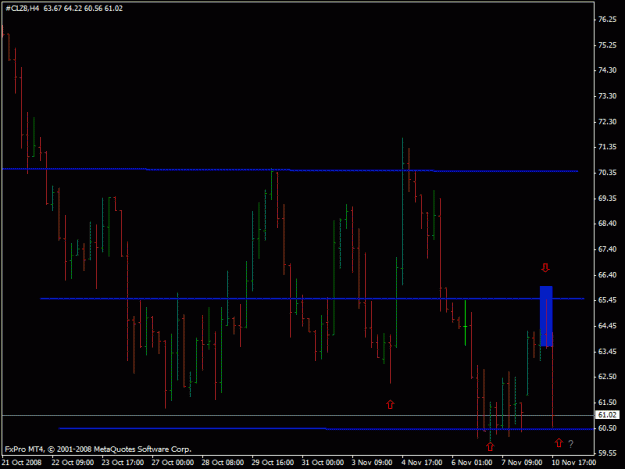Select the red up arrow beside question mark
625x469 pixels.
click(x=559, y=443)
